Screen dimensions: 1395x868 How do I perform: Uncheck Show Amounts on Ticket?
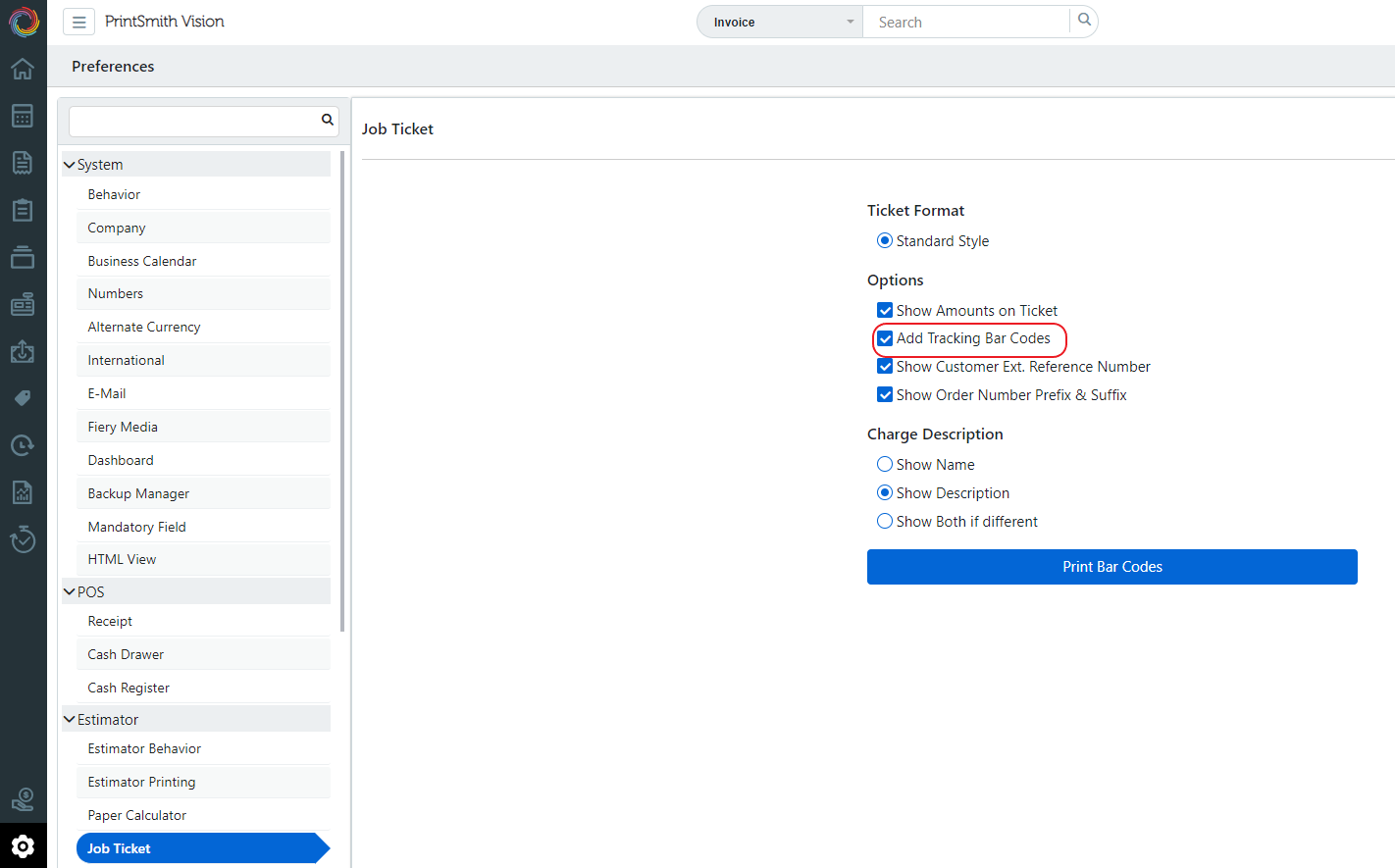click(885, 310)
